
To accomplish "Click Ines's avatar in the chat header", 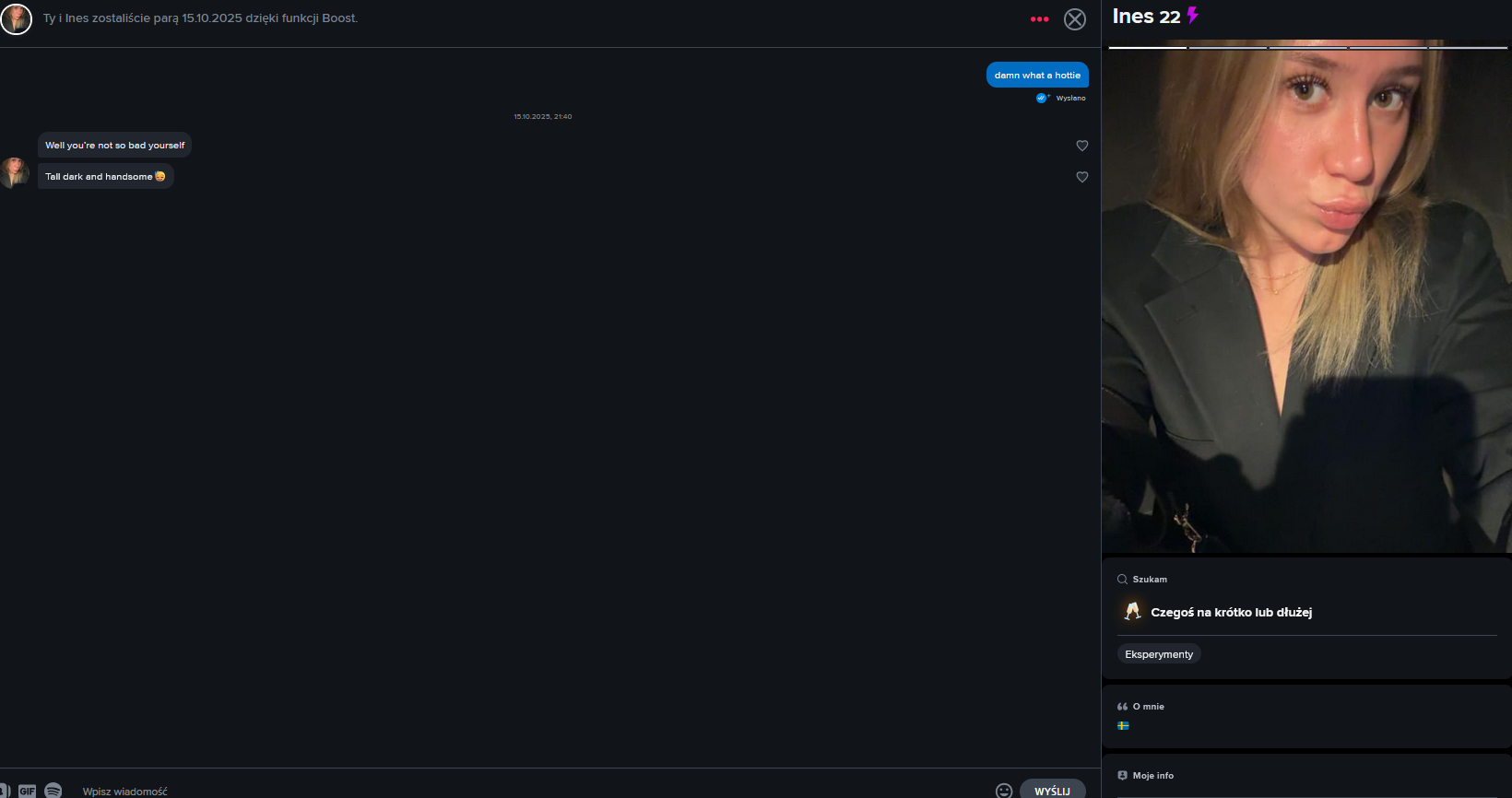I will tap(16, 18).
